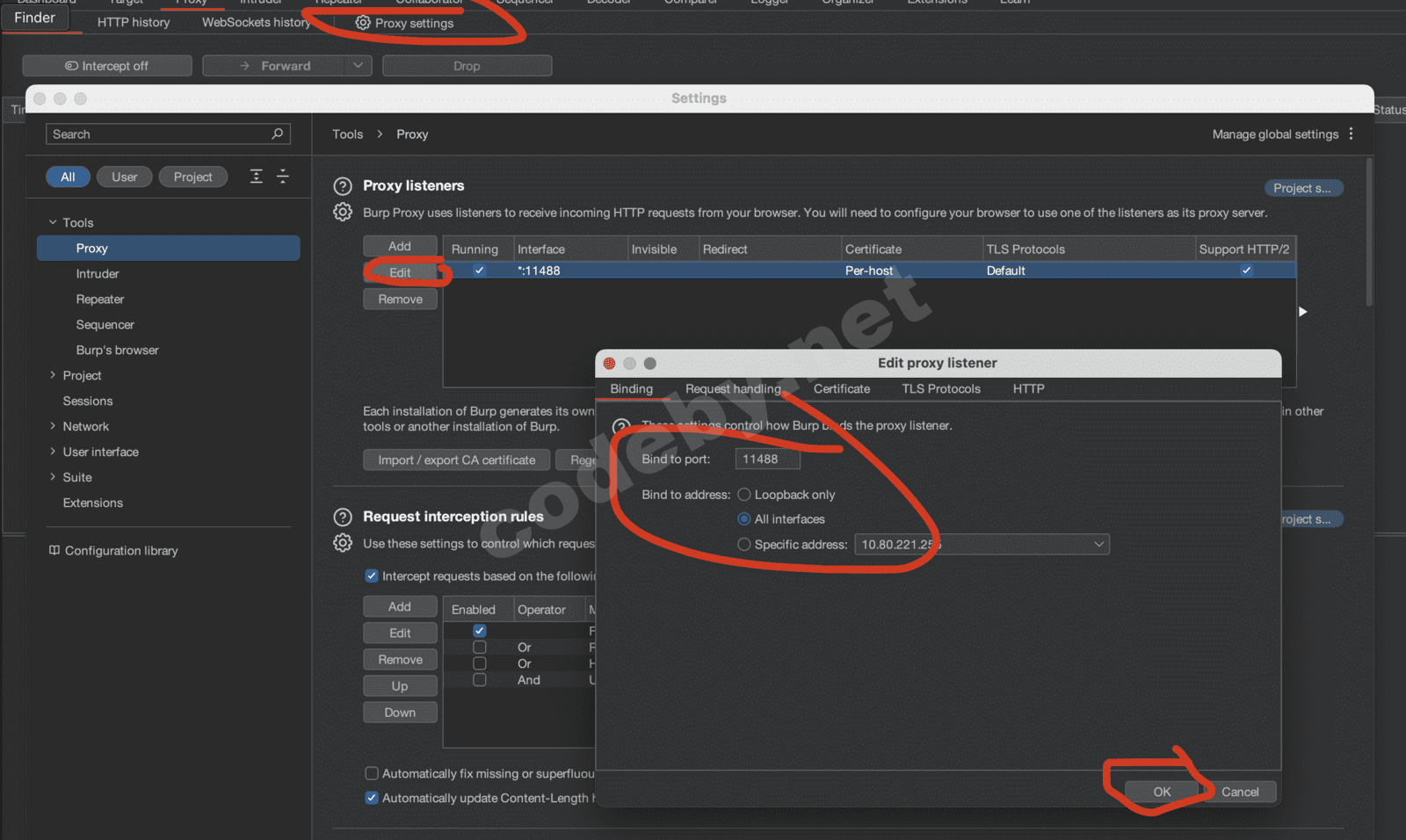Image resolution: width=1406 pixels, height=840 pixels.
Task: Select Sessions in the settings tree
Action: click(x=88, y=401)
